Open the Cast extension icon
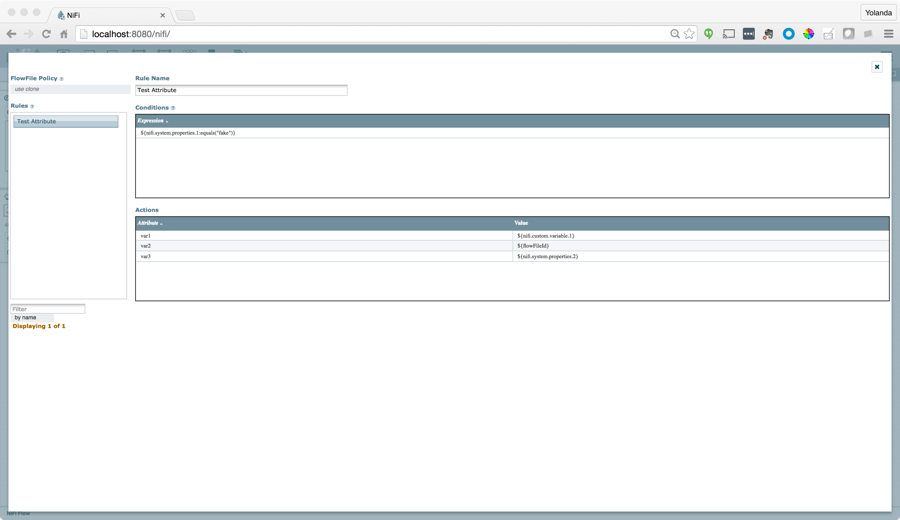The height and width of the screenshot is (520, 900). [x=728, y=34]
